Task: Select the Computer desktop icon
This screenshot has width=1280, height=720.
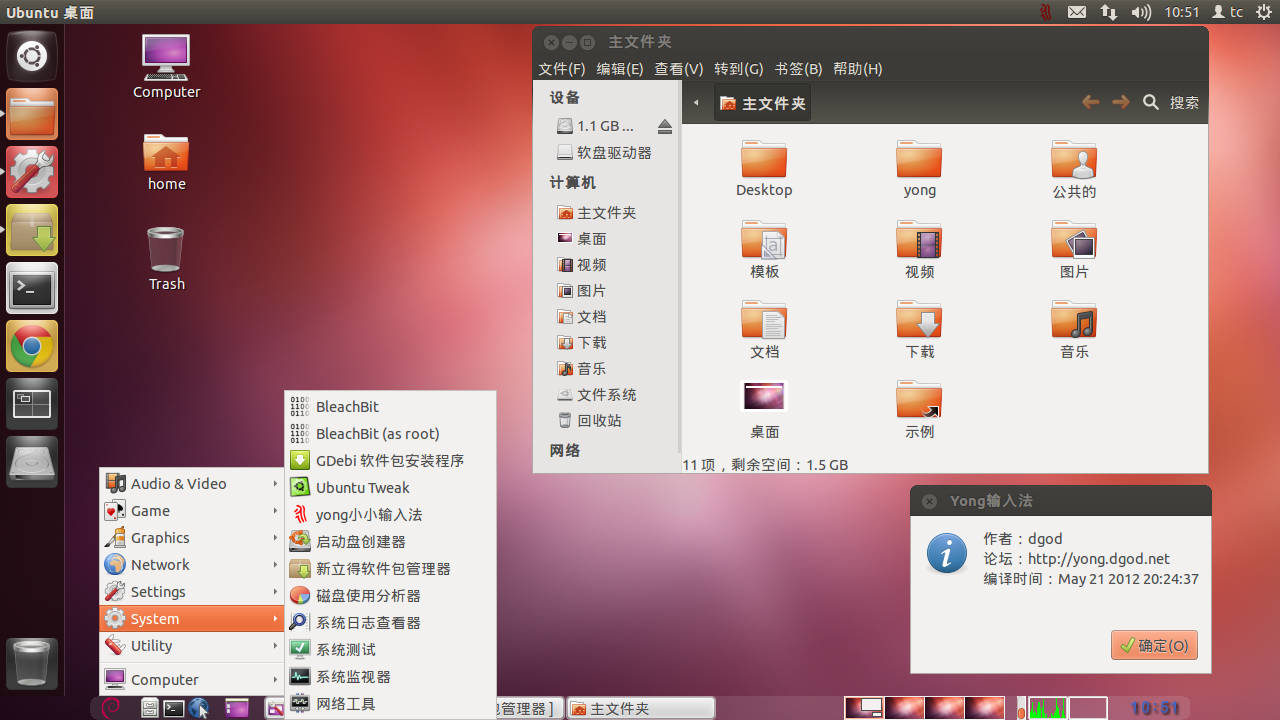Action: tap(166, 67)
